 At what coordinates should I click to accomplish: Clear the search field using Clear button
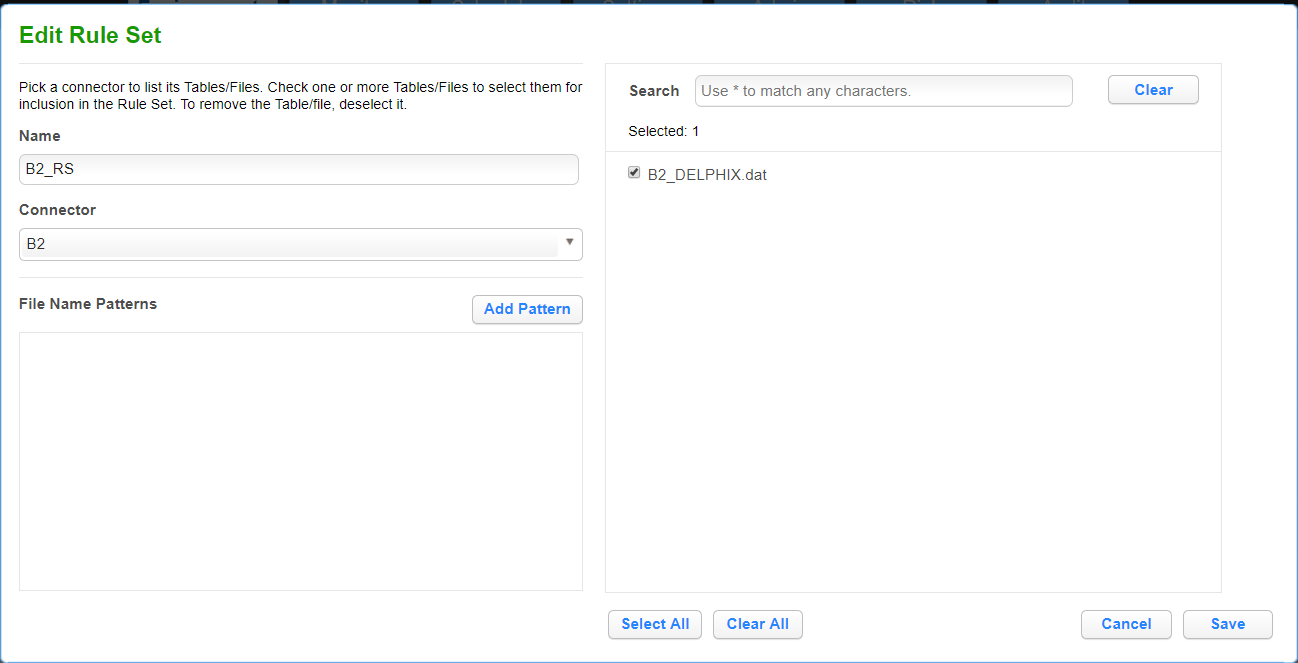[1153, 89]
